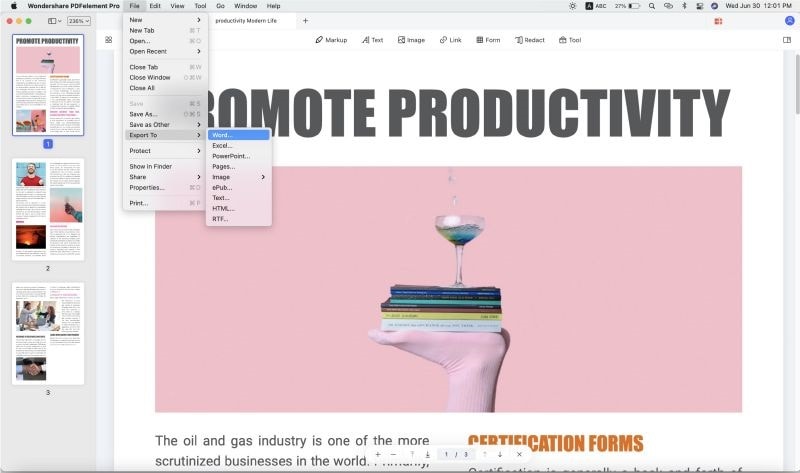The height and width of the screenshot is (473, 800).
Task: Open Properties... from File menu
Action: pos(165,188)
